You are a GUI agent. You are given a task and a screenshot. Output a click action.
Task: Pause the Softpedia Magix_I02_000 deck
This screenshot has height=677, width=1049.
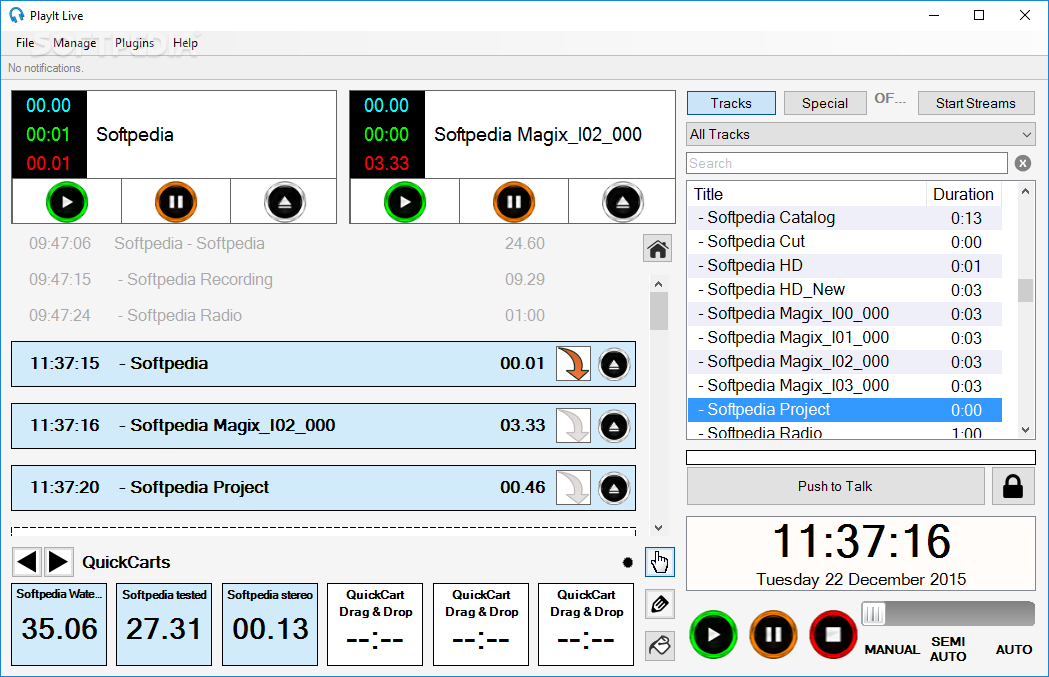[x=514, y=201]
